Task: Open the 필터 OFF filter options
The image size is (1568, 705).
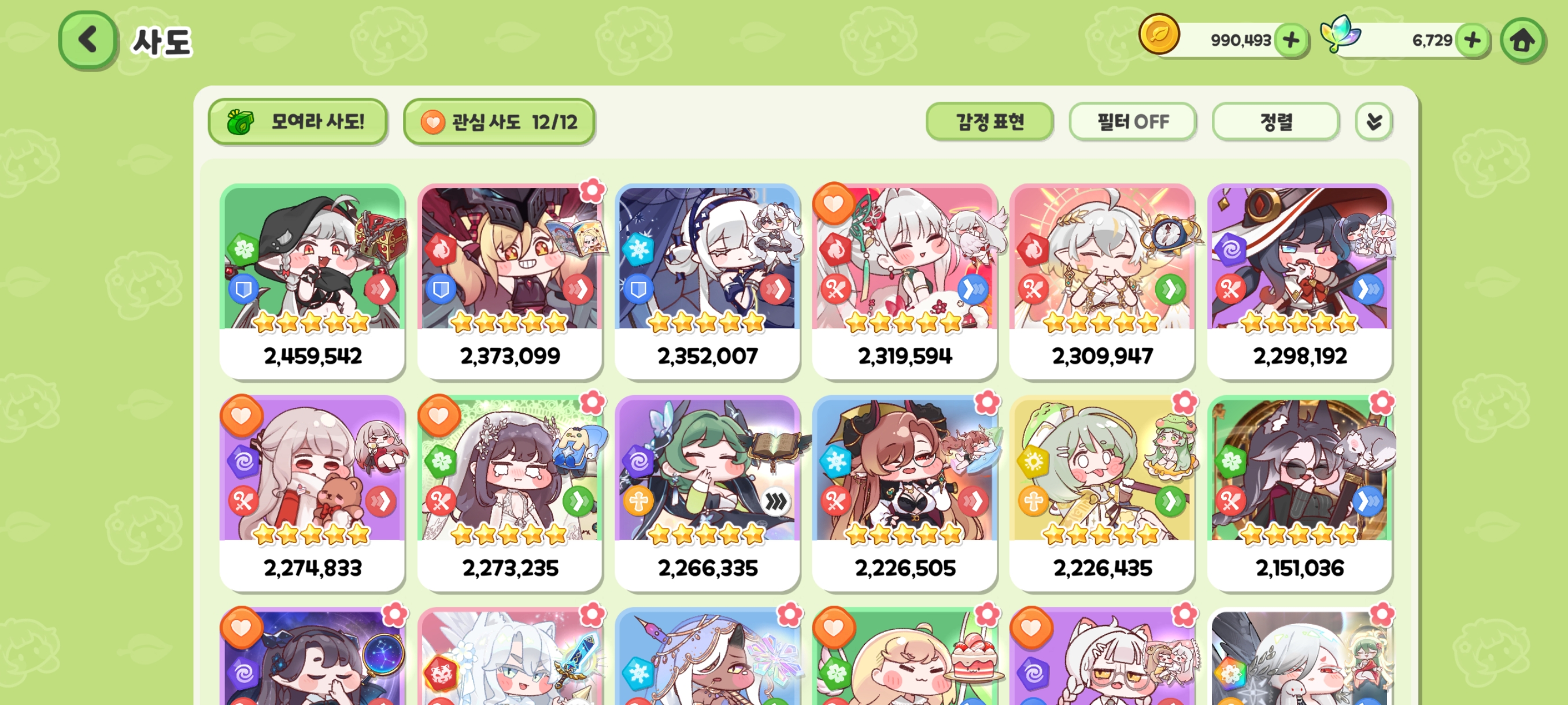Action: pos(1132,122)
